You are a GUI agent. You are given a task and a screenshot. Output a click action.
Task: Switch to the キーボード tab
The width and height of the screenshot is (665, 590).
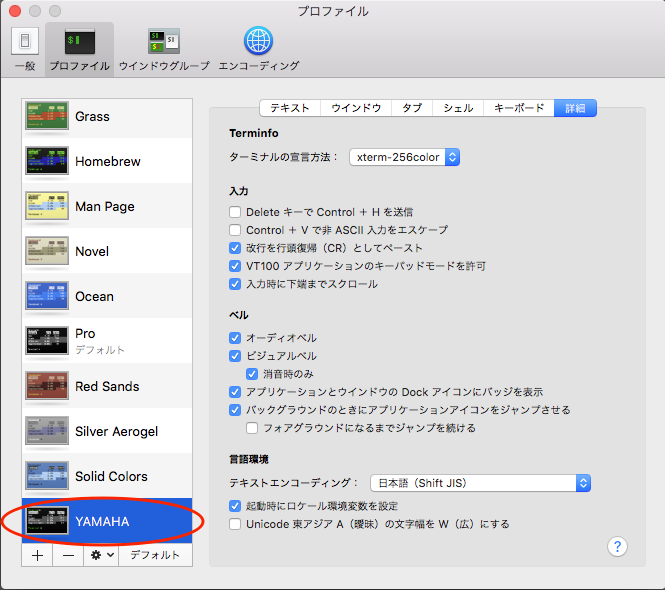(x=519, y=108)
